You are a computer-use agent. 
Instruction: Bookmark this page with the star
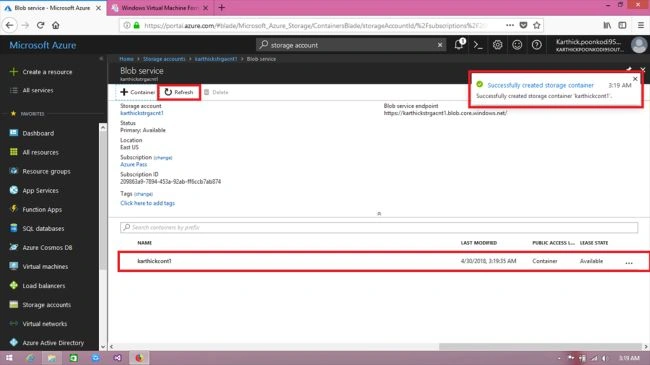(536, 25)
